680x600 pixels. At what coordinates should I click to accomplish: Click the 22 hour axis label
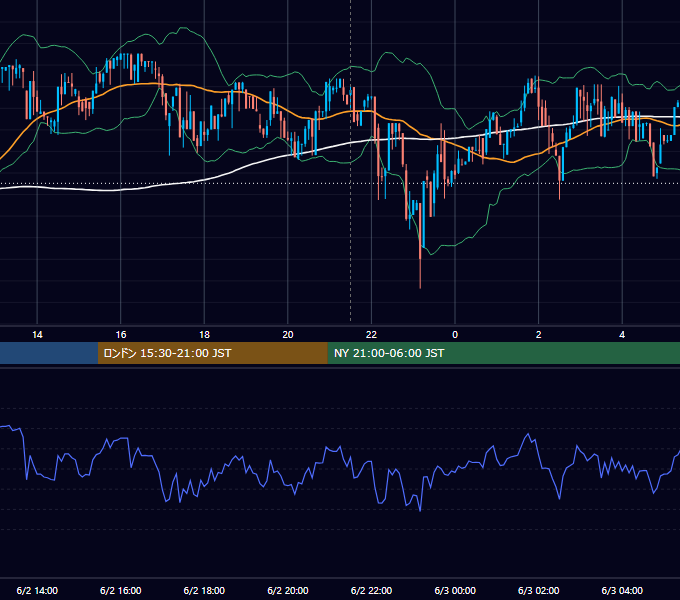tap(371, 335)
